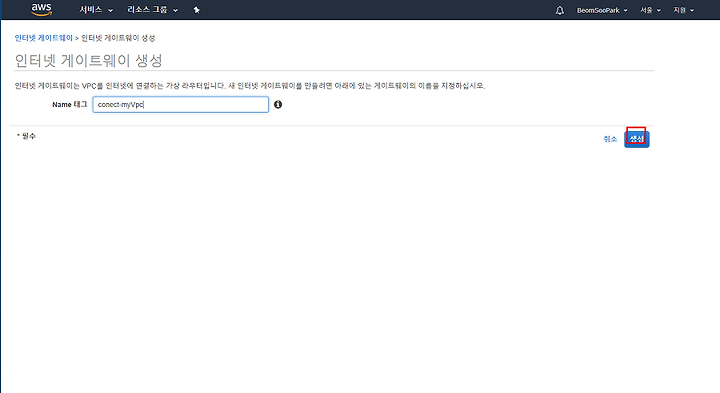Select the 인터넷 게이트웨이 생성 page heading
The image size is (720, 393).
coord(89,60)
